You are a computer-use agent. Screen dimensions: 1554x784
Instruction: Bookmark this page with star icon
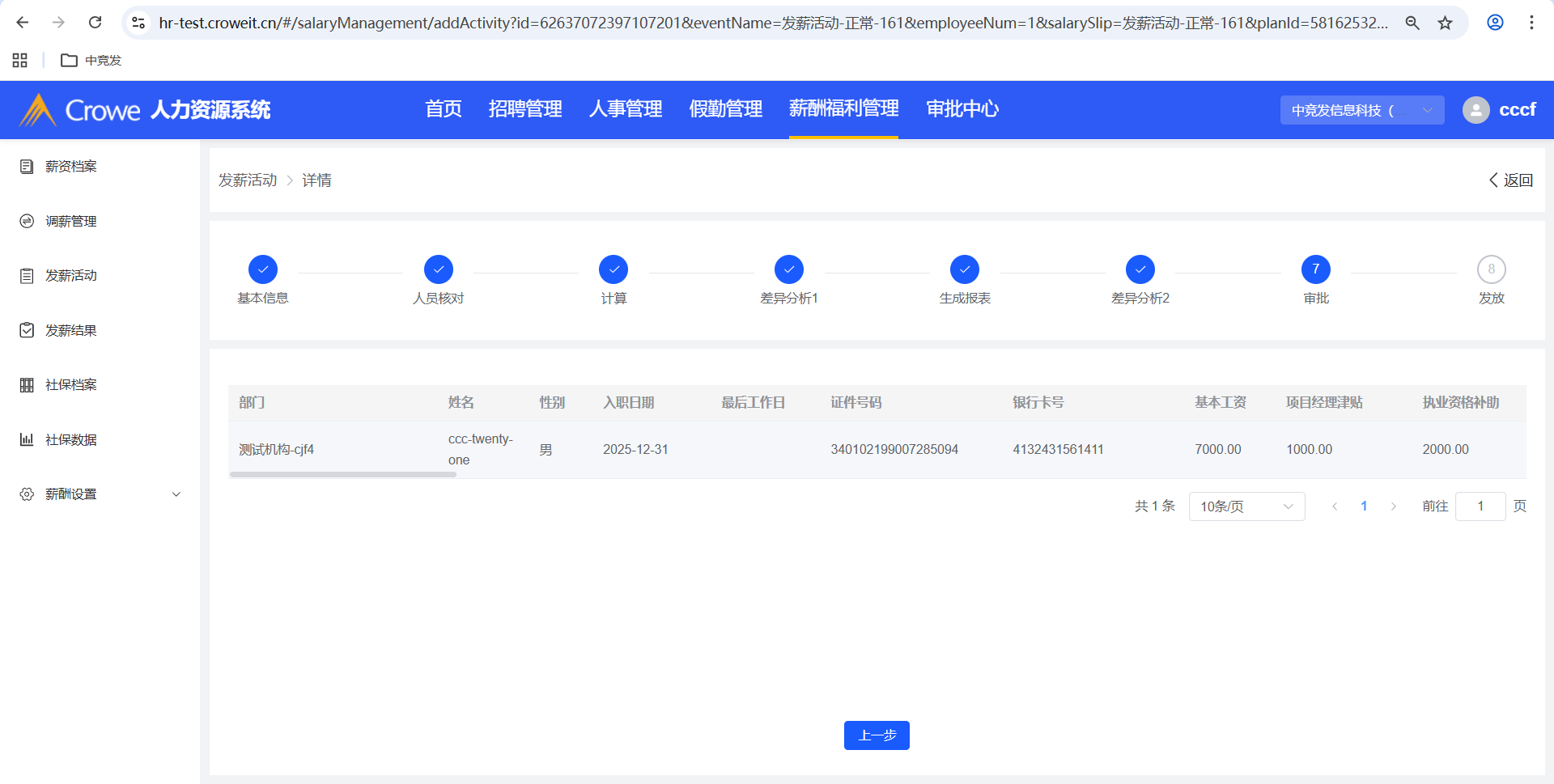[1445, 23]
